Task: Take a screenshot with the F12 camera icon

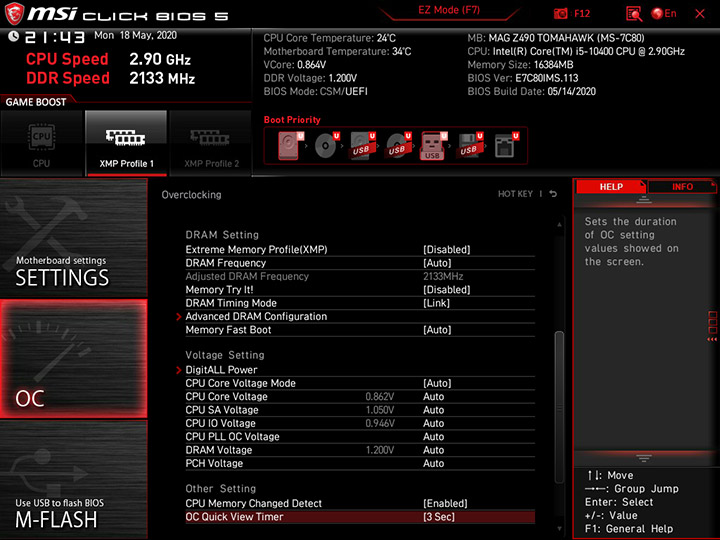Action: tap(571, 14)
